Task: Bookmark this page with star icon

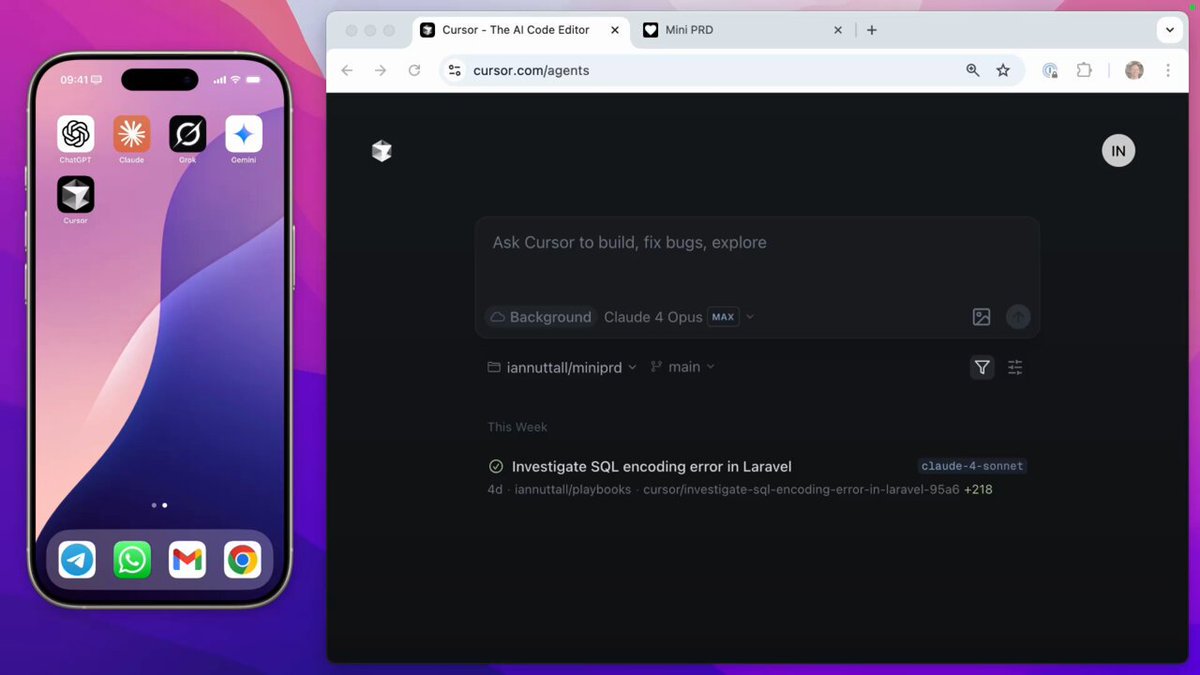Action: click(x=1003, y=70)
